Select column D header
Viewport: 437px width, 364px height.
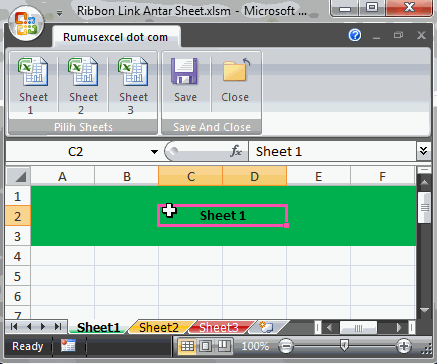click(x=255, y=176)
